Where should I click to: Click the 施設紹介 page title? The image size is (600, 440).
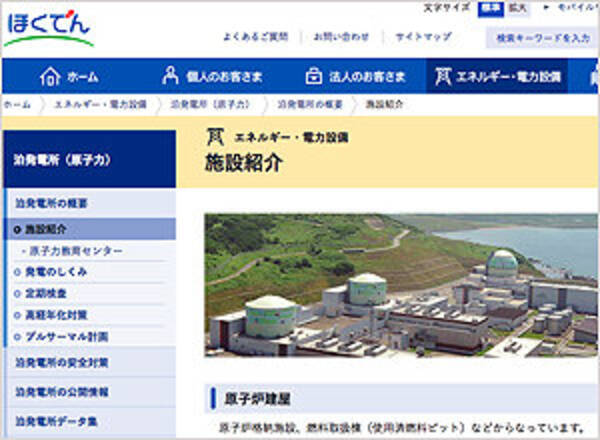click(244, 163)
